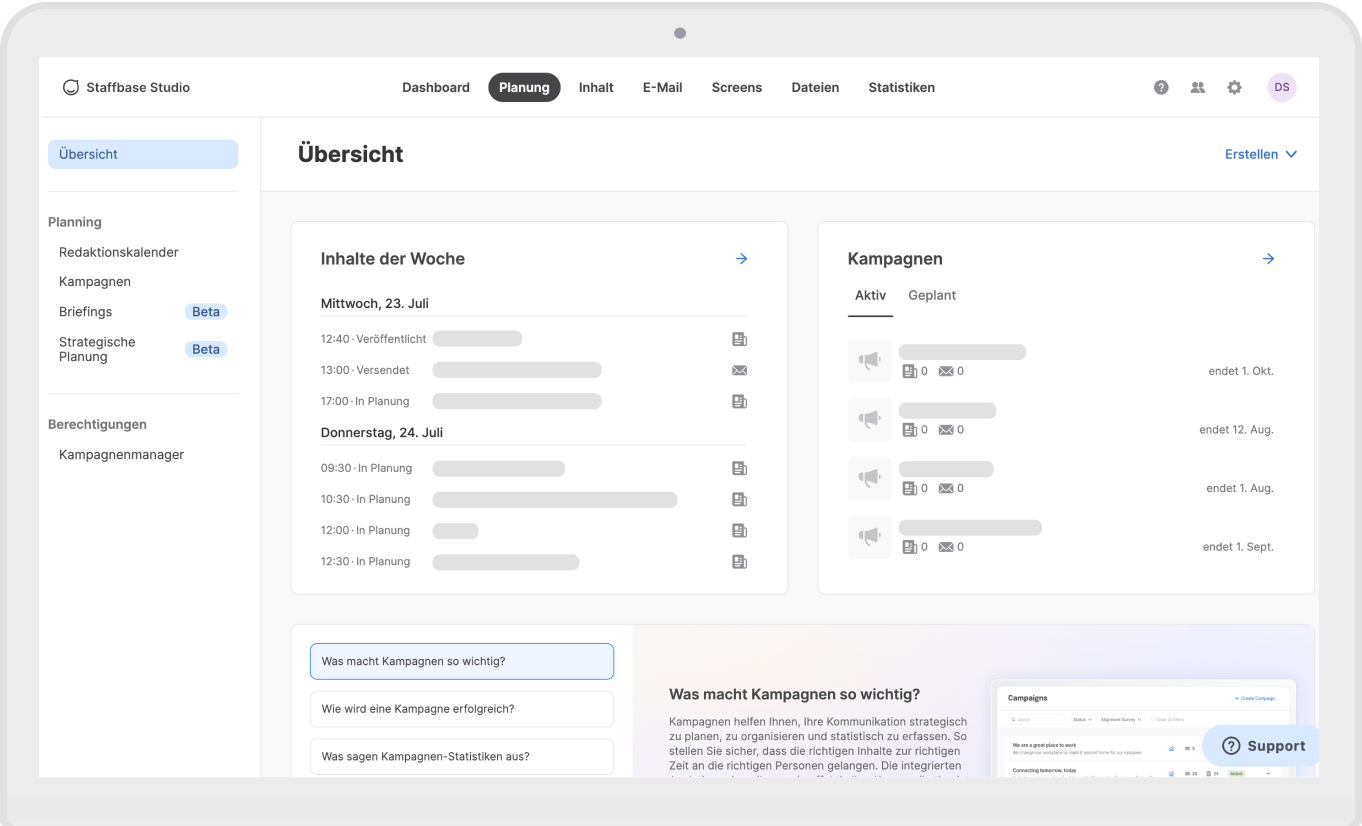The width and height of the screenshot is (1362, 826).
Task: Open Kampagnen card arrow
Action: coord(1268,258)
